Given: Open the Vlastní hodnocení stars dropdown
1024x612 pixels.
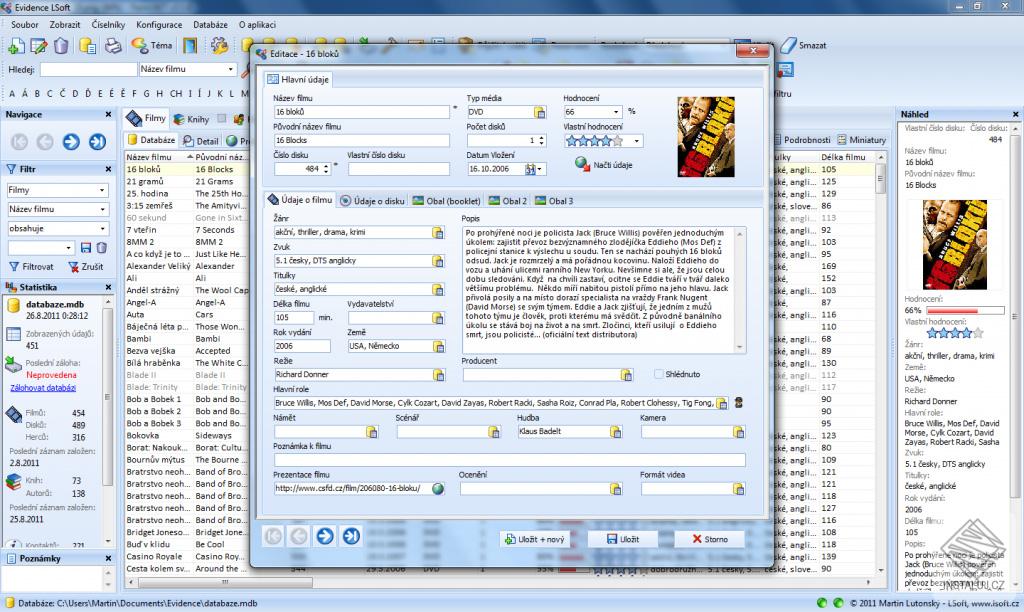Looking at the screenshot, I should click(637, 140).
